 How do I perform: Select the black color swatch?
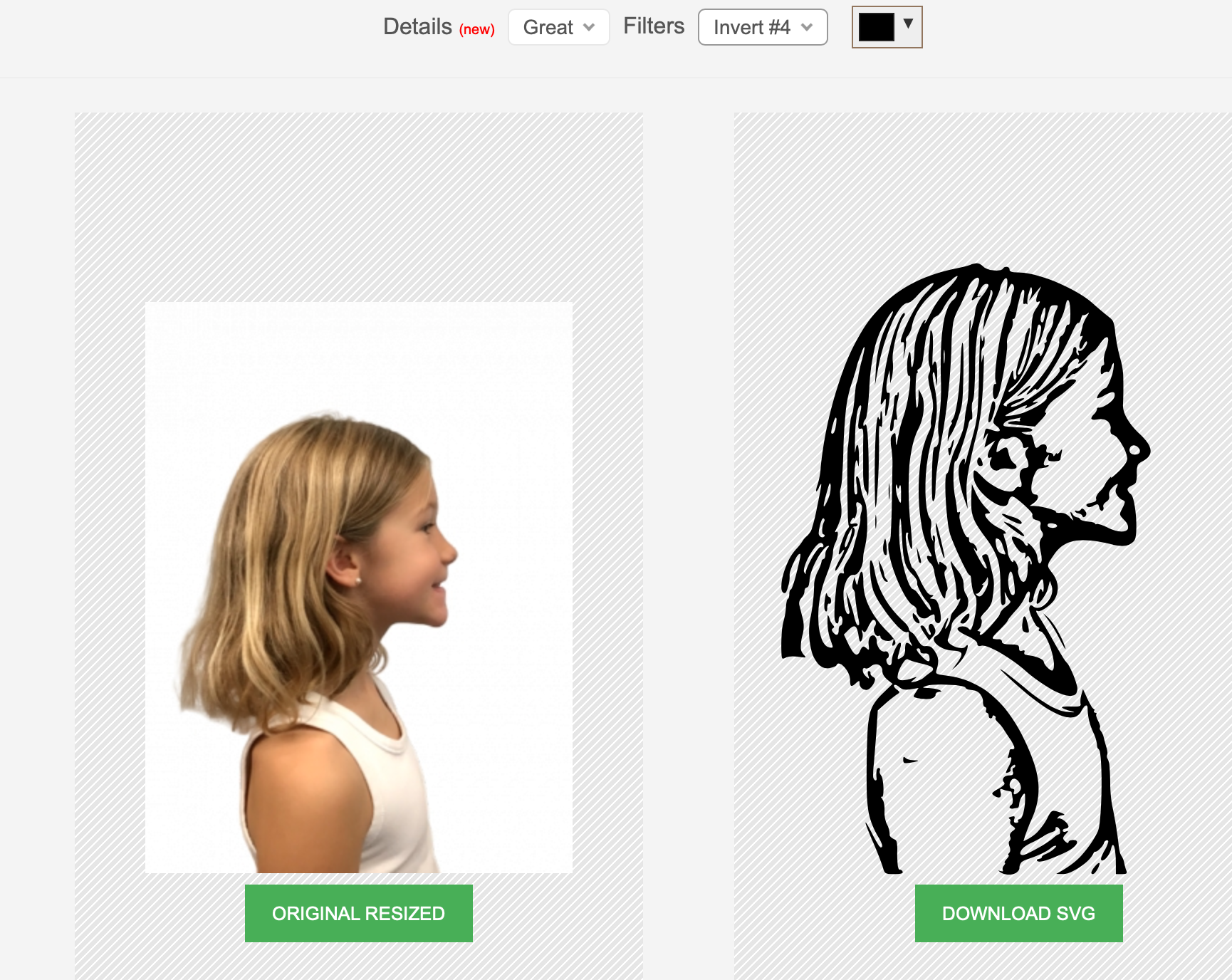tap(878, 27)
